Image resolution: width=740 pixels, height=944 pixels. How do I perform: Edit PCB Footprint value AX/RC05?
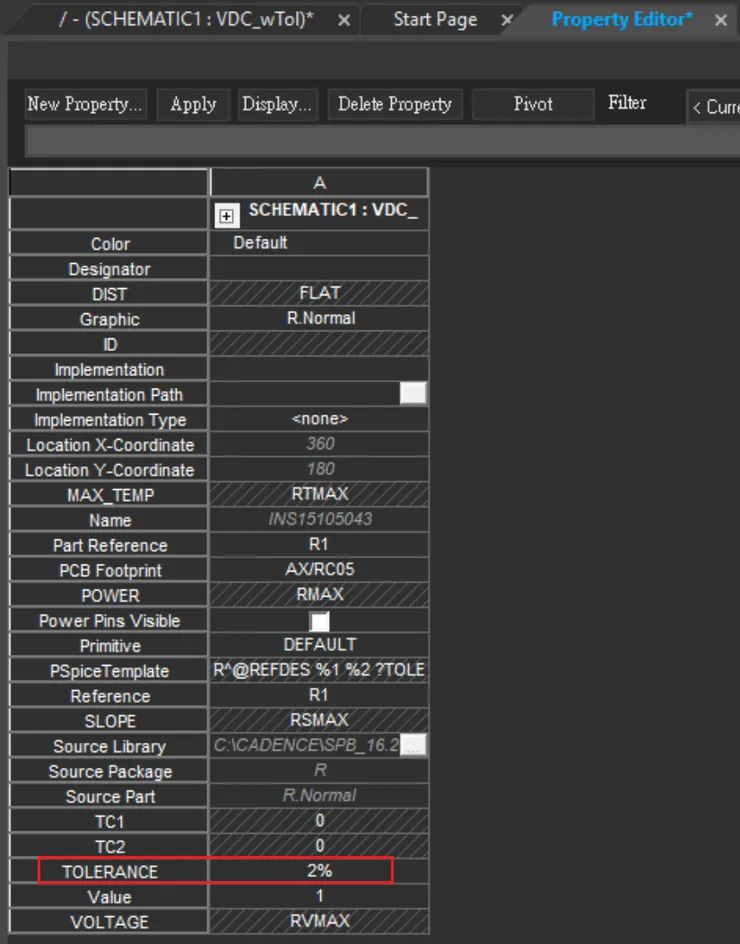[x=319, y=570]
